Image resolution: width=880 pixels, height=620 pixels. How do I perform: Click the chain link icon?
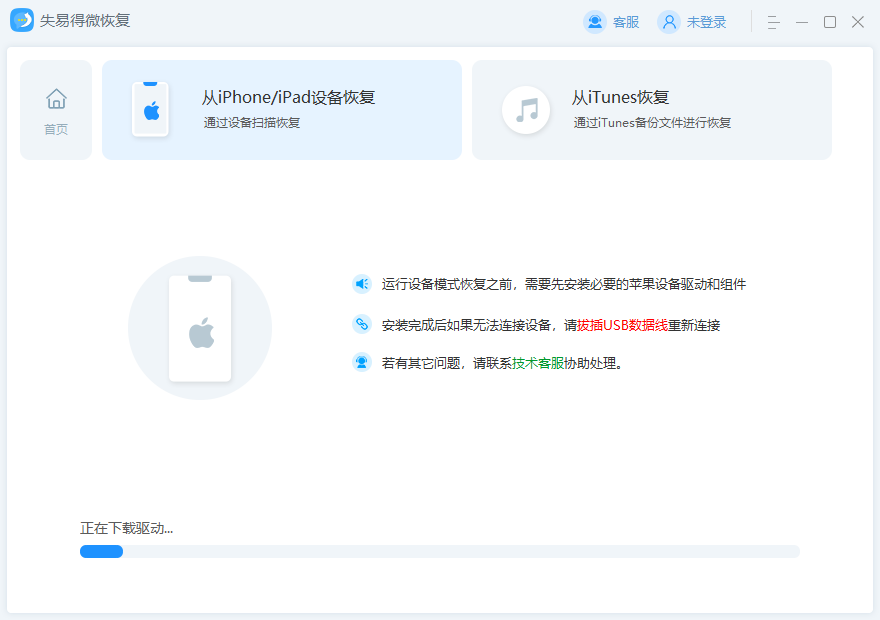pos(362,324)
